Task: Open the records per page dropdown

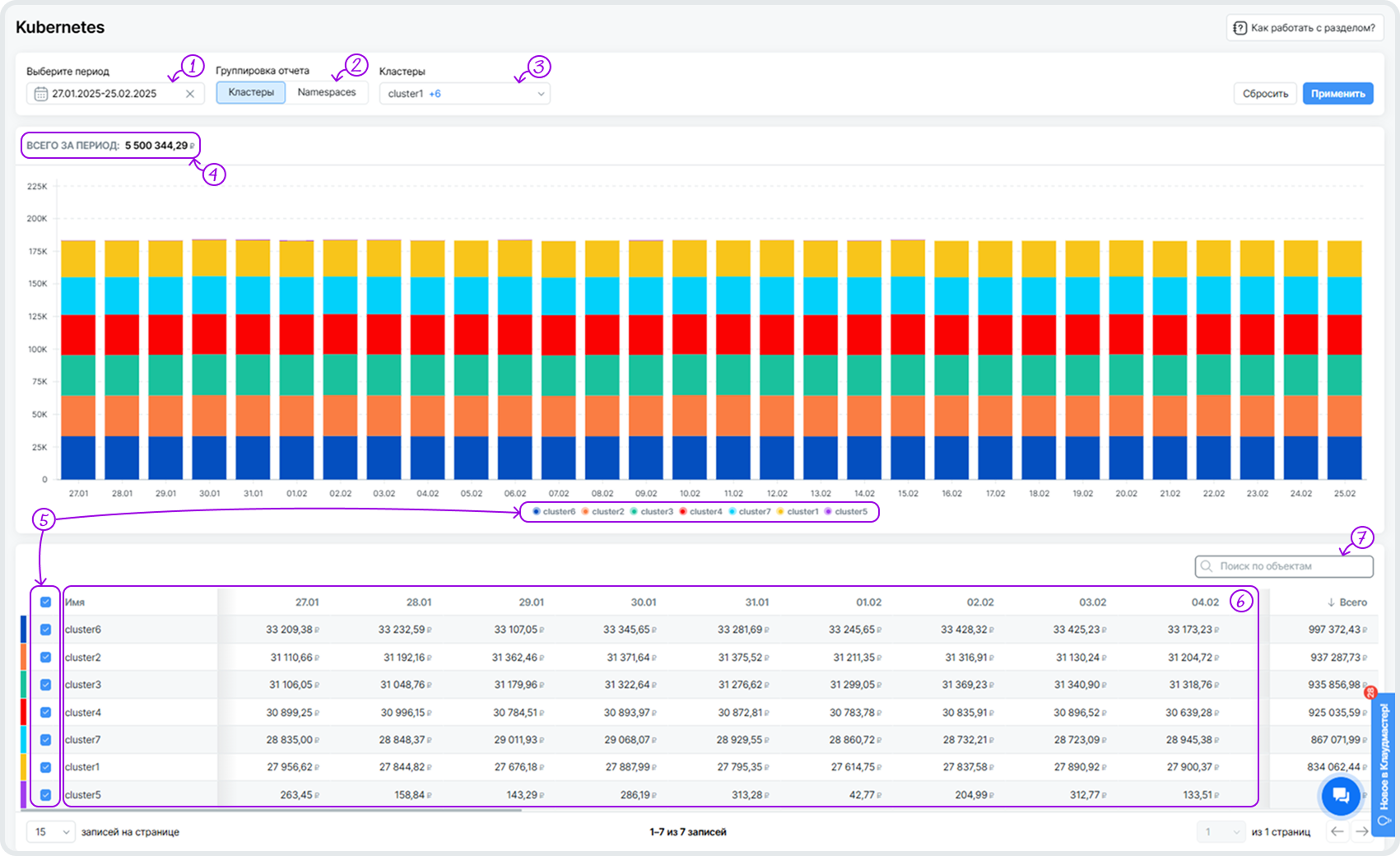Action: (x=50, y=832)
